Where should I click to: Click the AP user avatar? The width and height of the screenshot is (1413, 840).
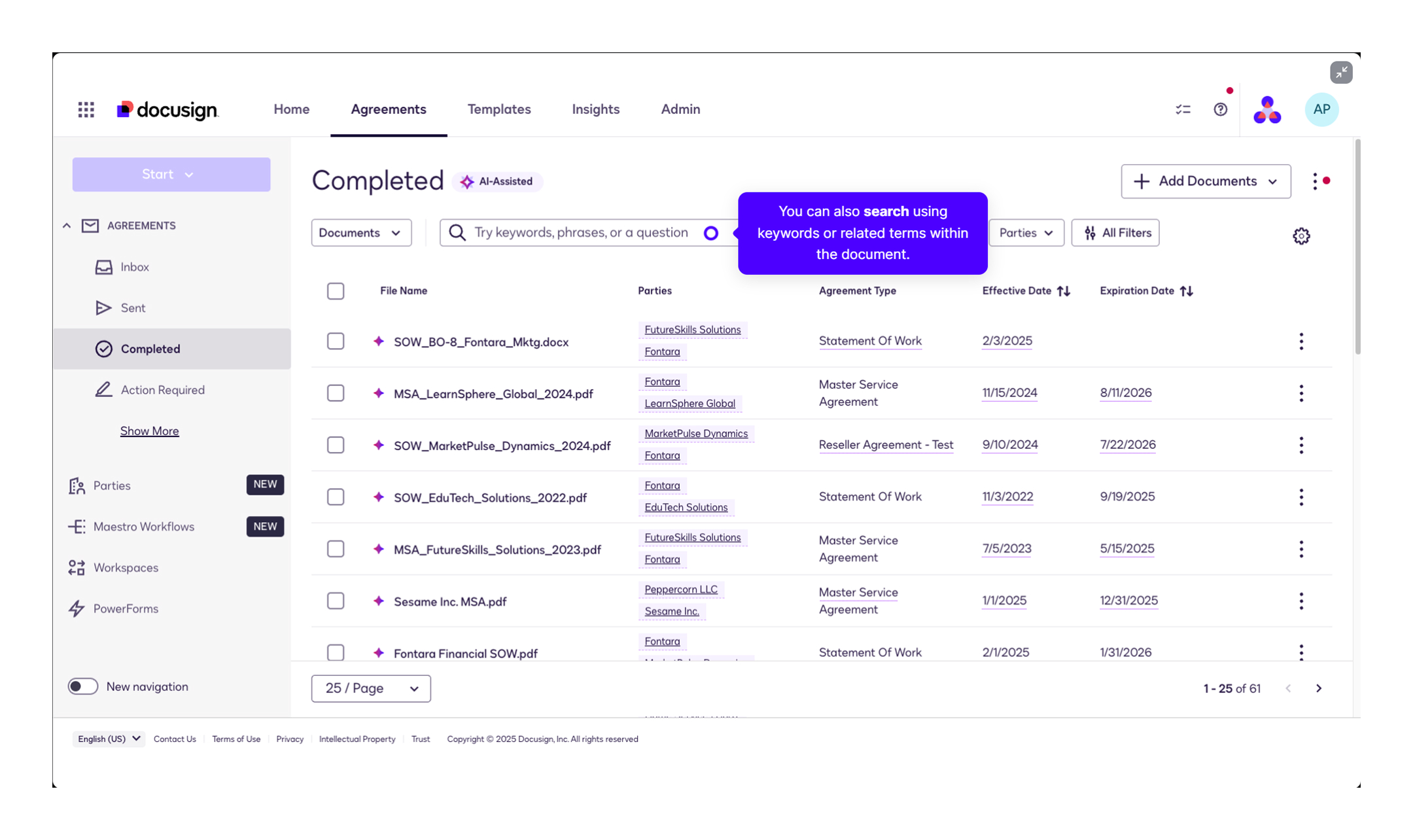(x=1321, y=109)
